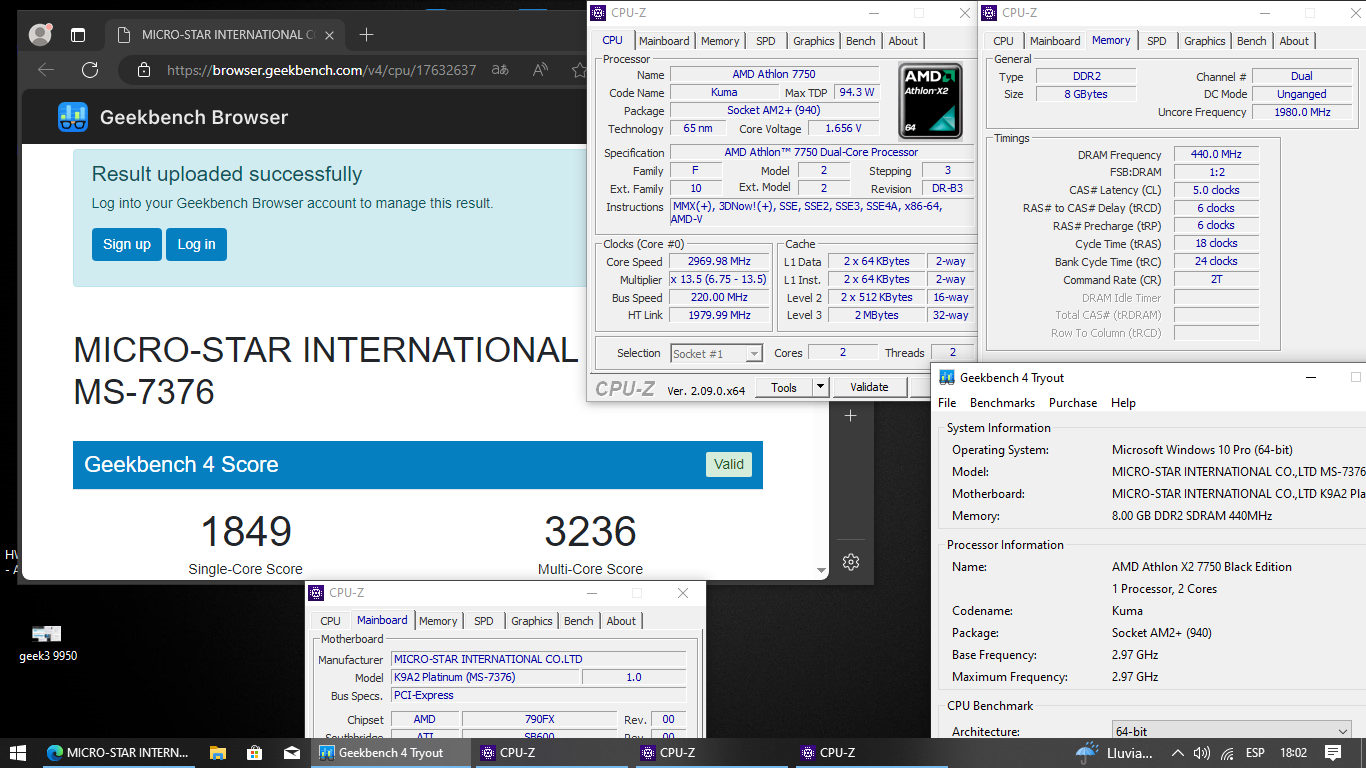1366x768 pixels.
Task: Click the Model field K9A2 Platinum (MS-7376)
Action: [x=484, y=677]
